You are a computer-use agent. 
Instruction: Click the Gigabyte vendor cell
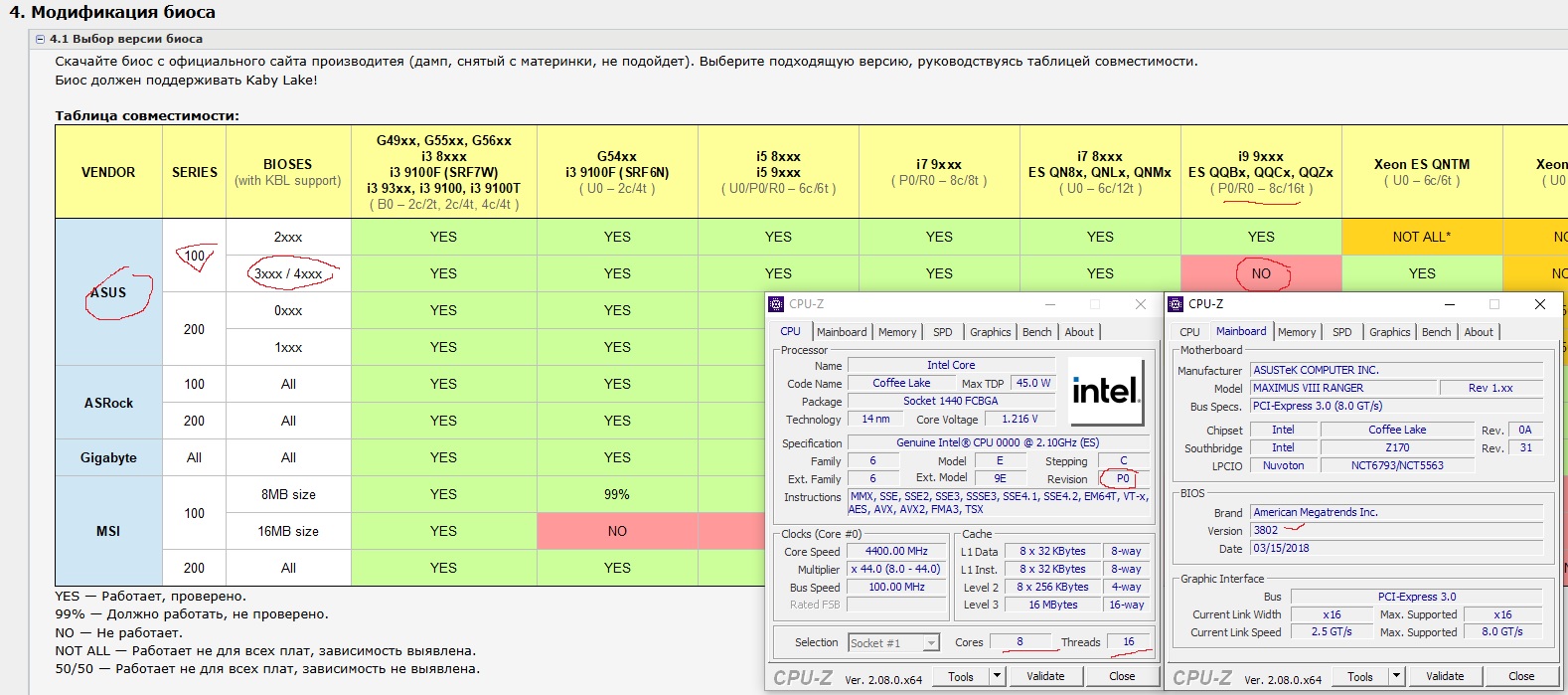108,457
